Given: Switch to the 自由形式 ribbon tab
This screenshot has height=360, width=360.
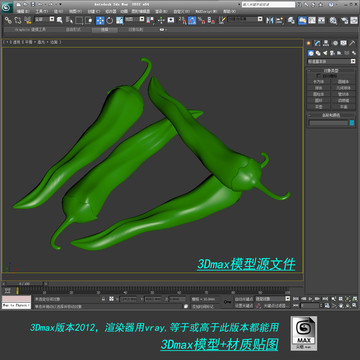Looking at the screenshot, I should [73, 30].
